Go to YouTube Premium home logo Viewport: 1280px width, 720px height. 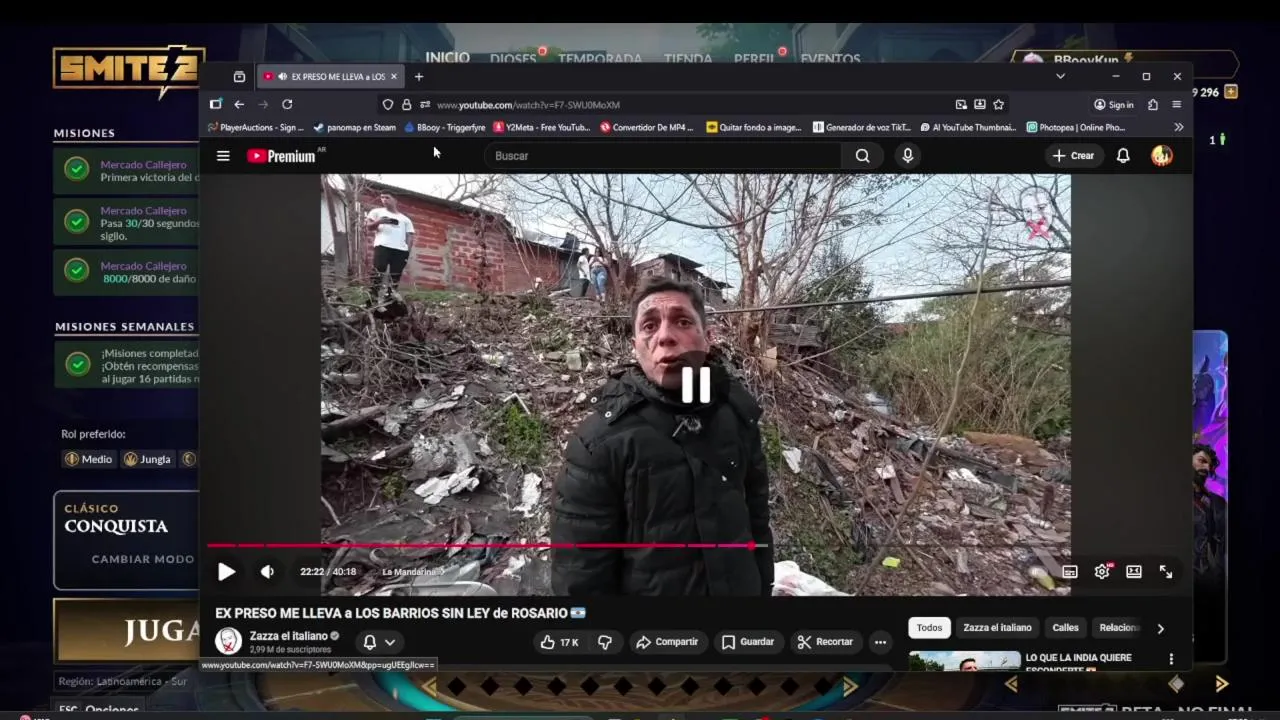coord(281,156)
